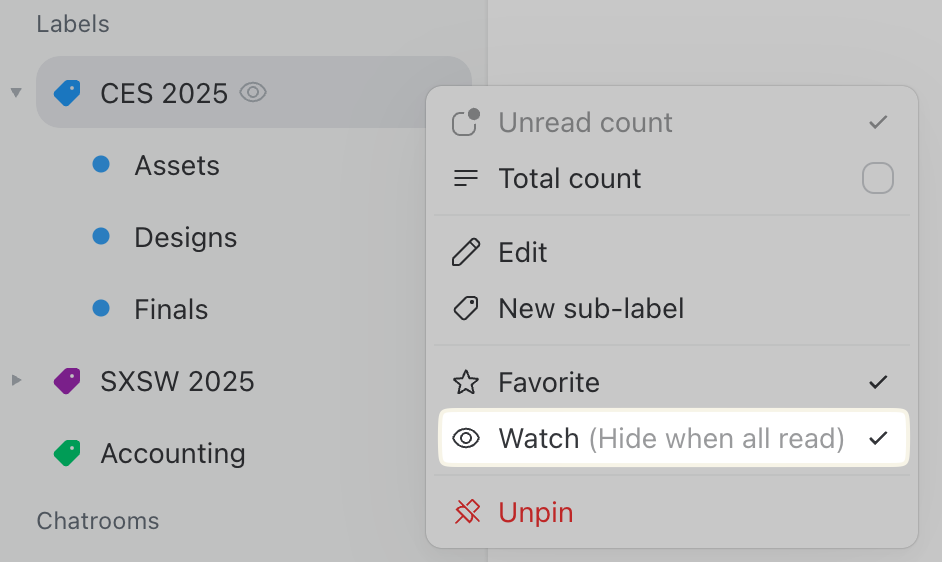
Task: Toggle the Watch checkmark off
Action: (878, 438)
